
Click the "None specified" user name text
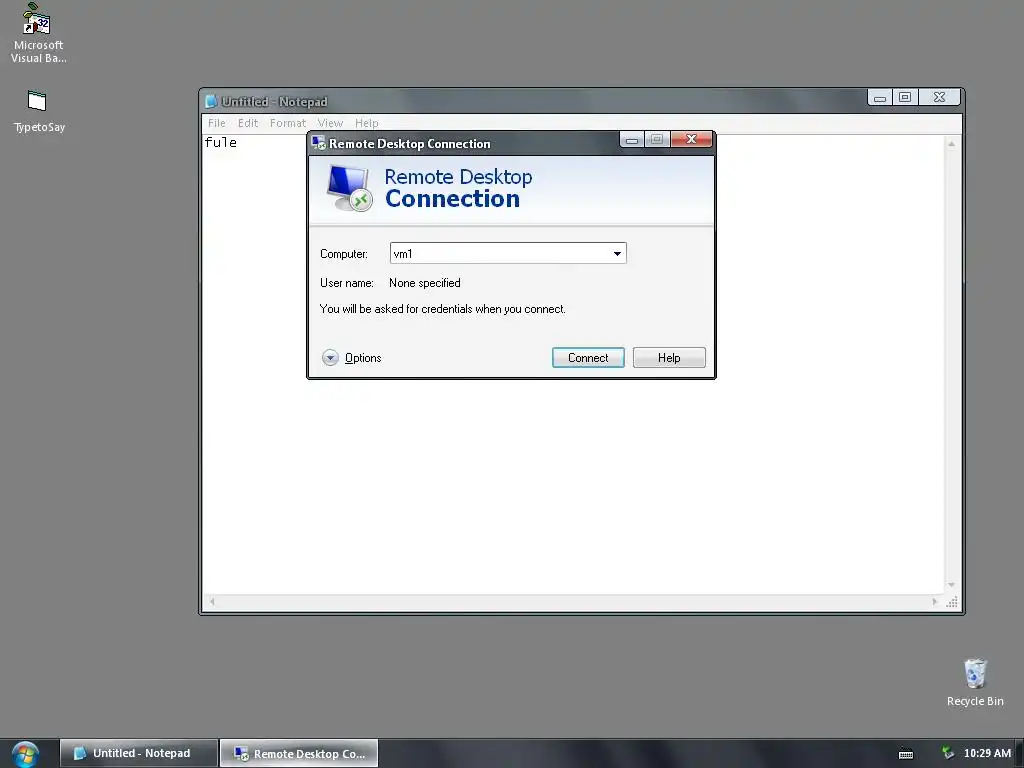click(x=424, y=283)
